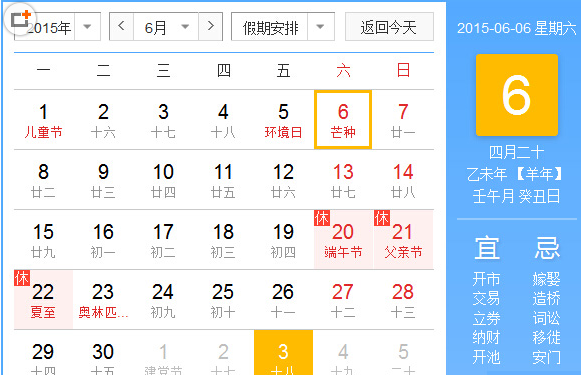582x375 pixels.
Task: Select June 11 廿五
Action: tap(223, 180)
